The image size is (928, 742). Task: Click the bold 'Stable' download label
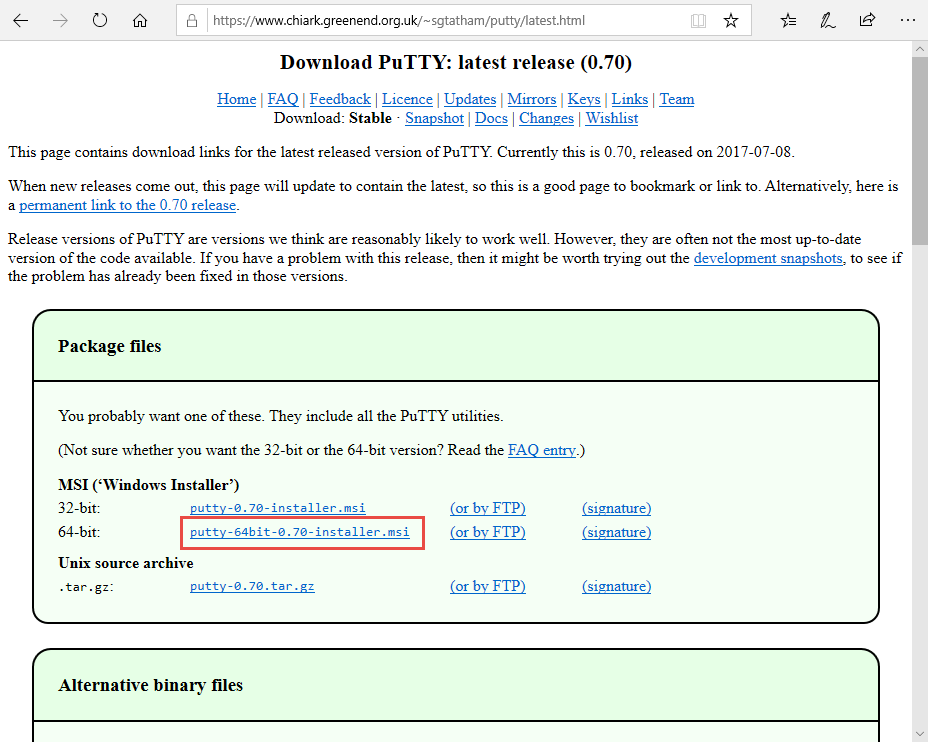[x=370, y=118]
